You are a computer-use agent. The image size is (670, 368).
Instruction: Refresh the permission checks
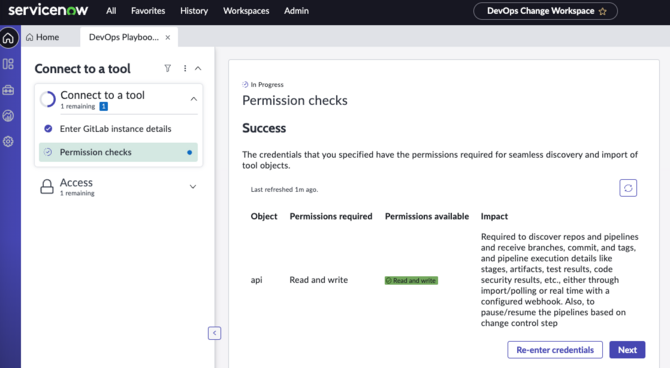(x=628, y=188)
